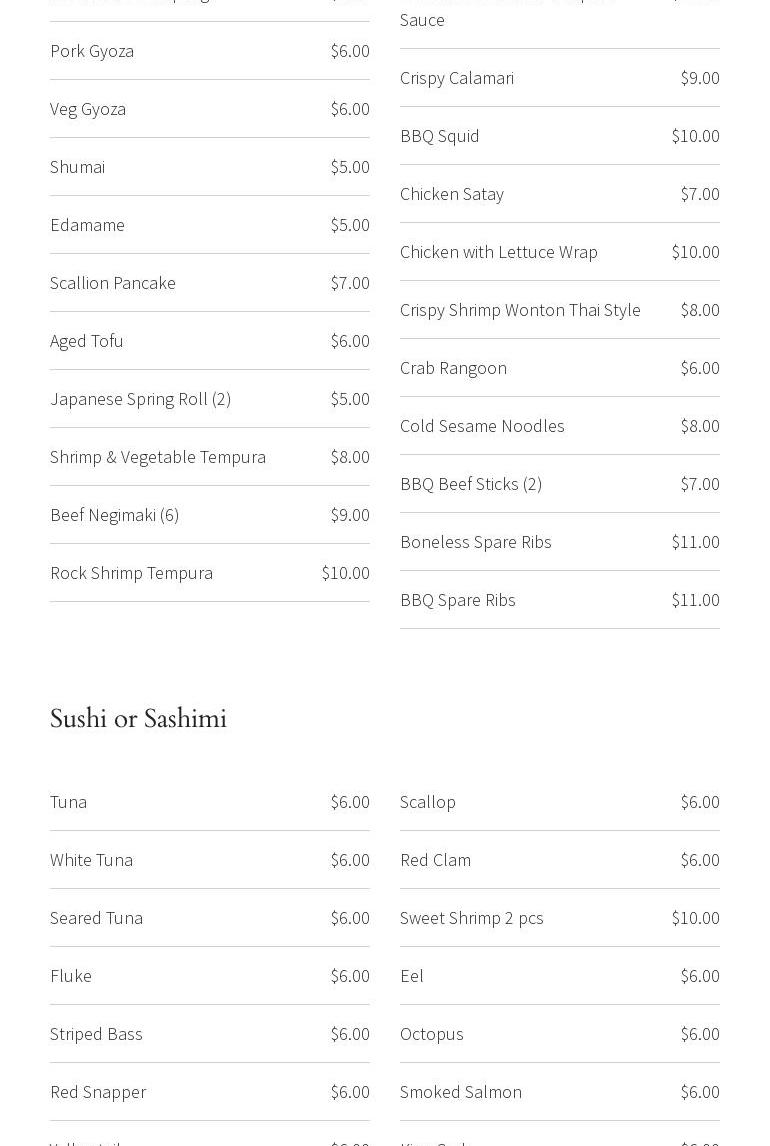Image resolution: width=770 pixels, height=1146 pixels.
Task: Click the Boneless Spare Ribs entry
Action: click(476, 542)
